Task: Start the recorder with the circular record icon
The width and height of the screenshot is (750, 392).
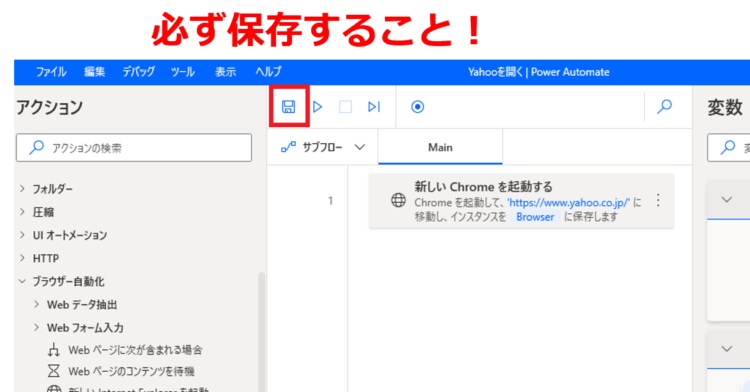Action: 418,107
